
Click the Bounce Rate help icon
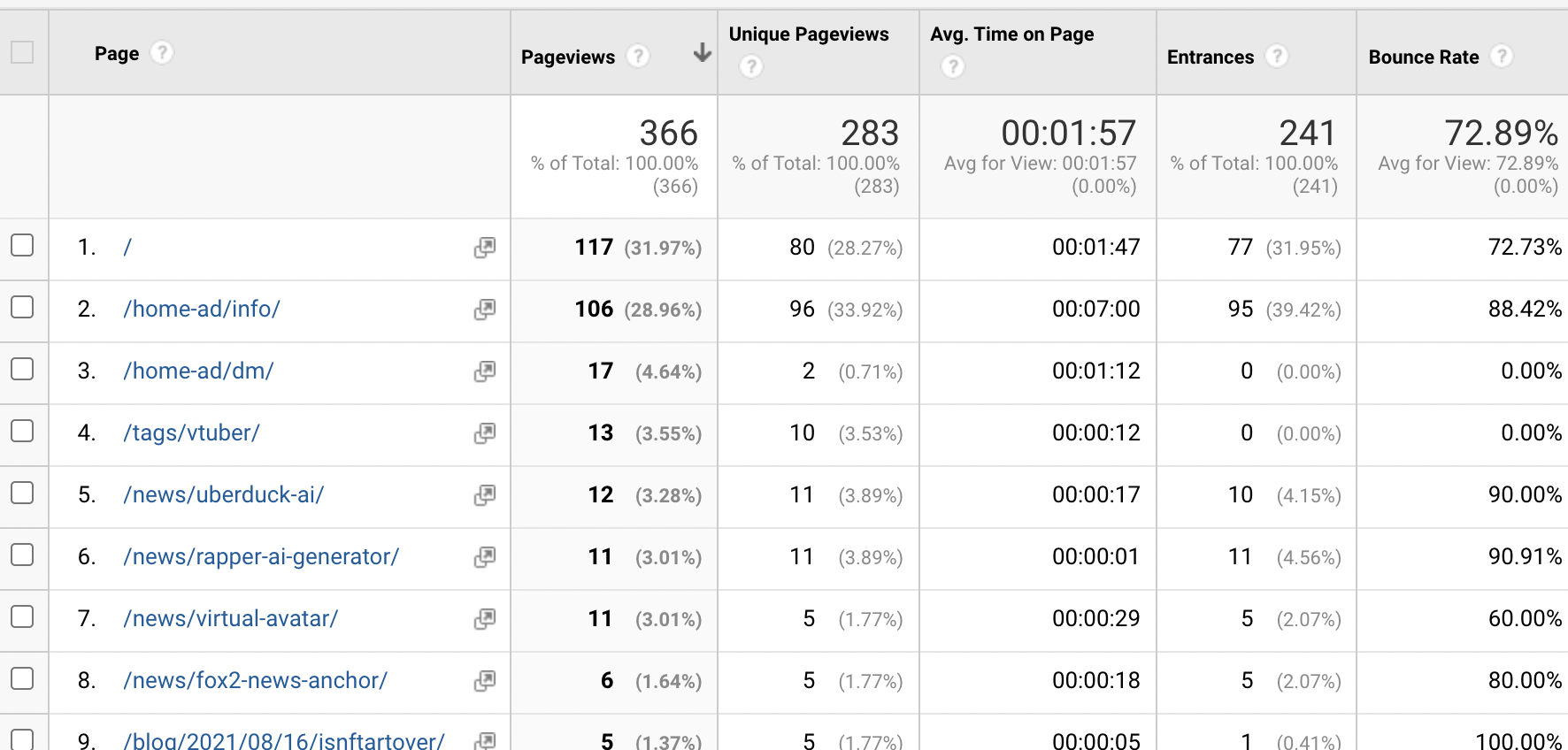[x=1502, y=57]
